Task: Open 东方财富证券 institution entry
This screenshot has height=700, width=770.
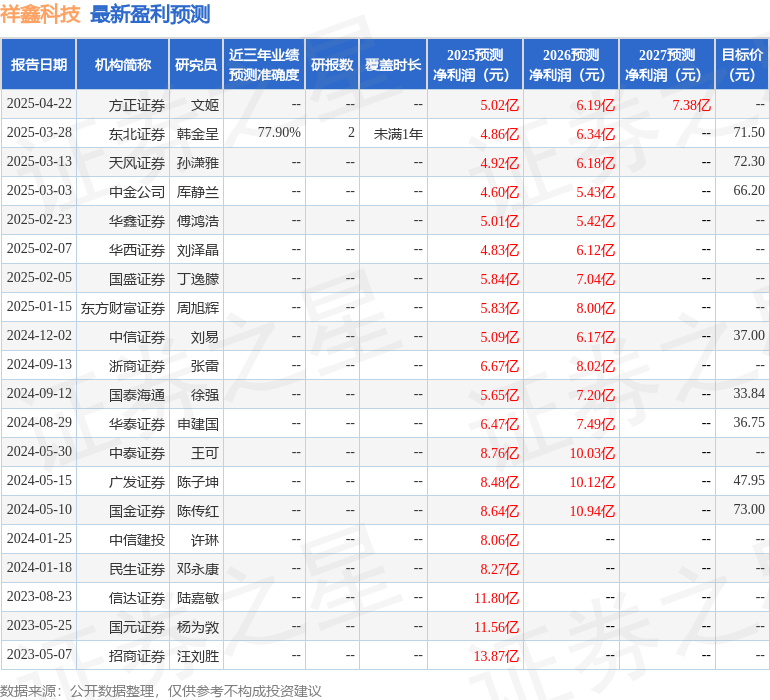Action: pos(123,307)
